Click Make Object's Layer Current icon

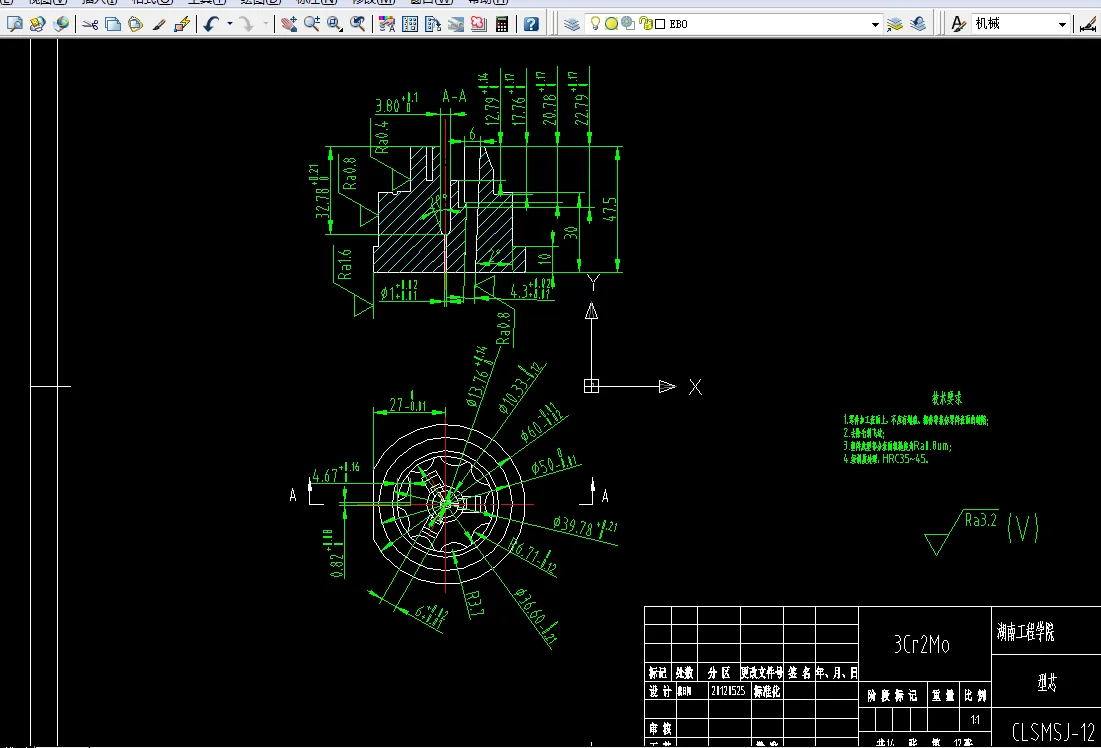point(895,25)
